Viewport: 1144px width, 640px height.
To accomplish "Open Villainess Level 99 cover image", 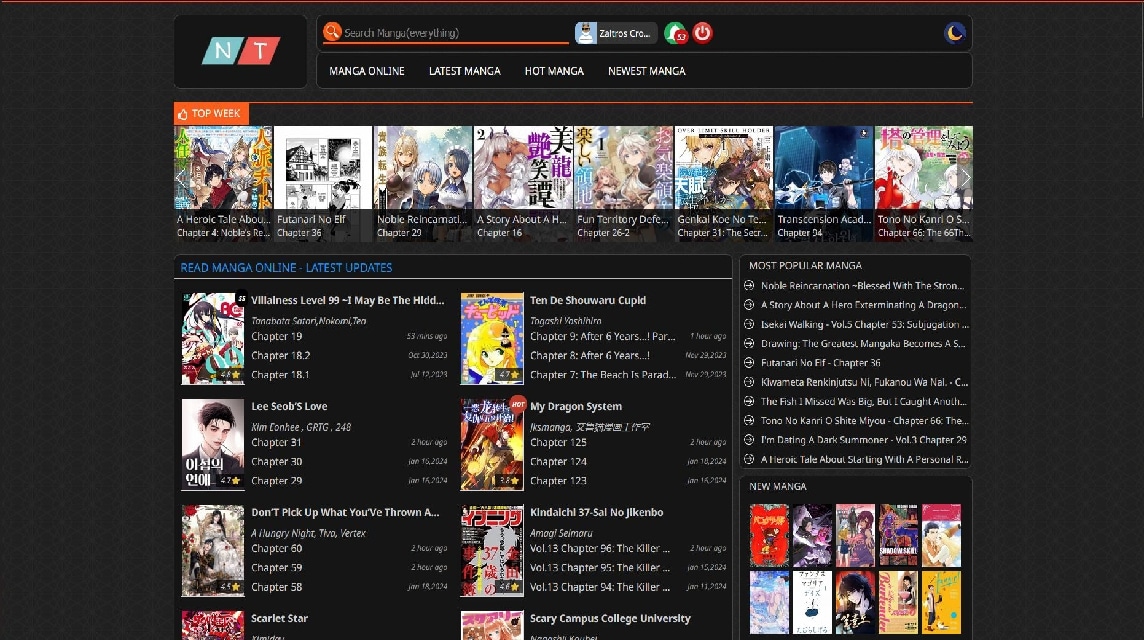I will (212, 339).
